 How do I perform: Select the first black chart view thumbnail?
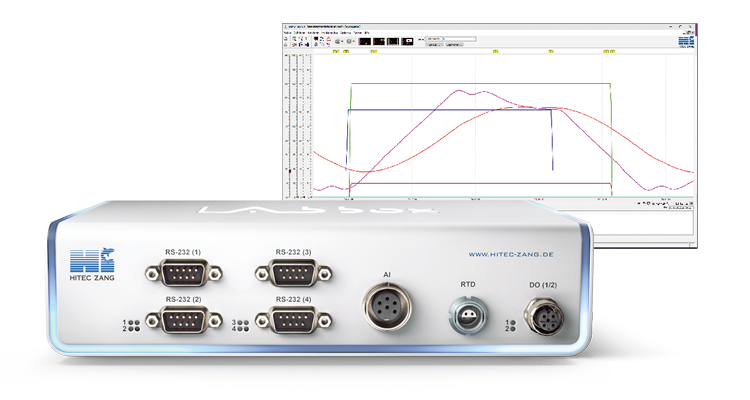coord(364,42)
